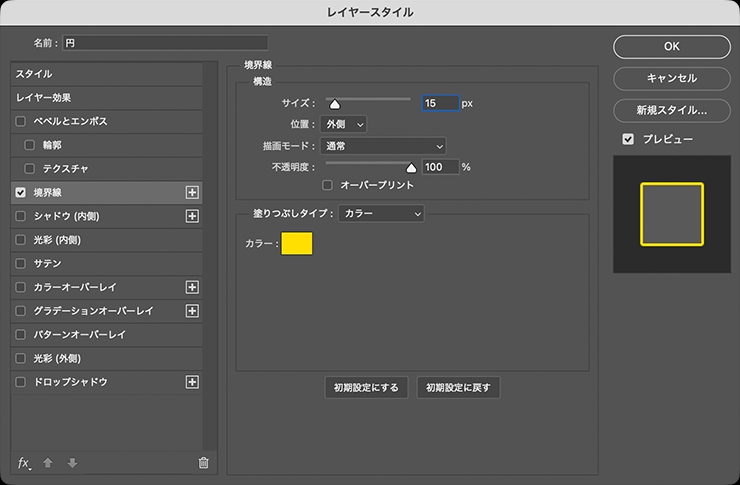Open the 位置 dropdown showing 外側
Screen dimensions: 740x485
(344, 124)
